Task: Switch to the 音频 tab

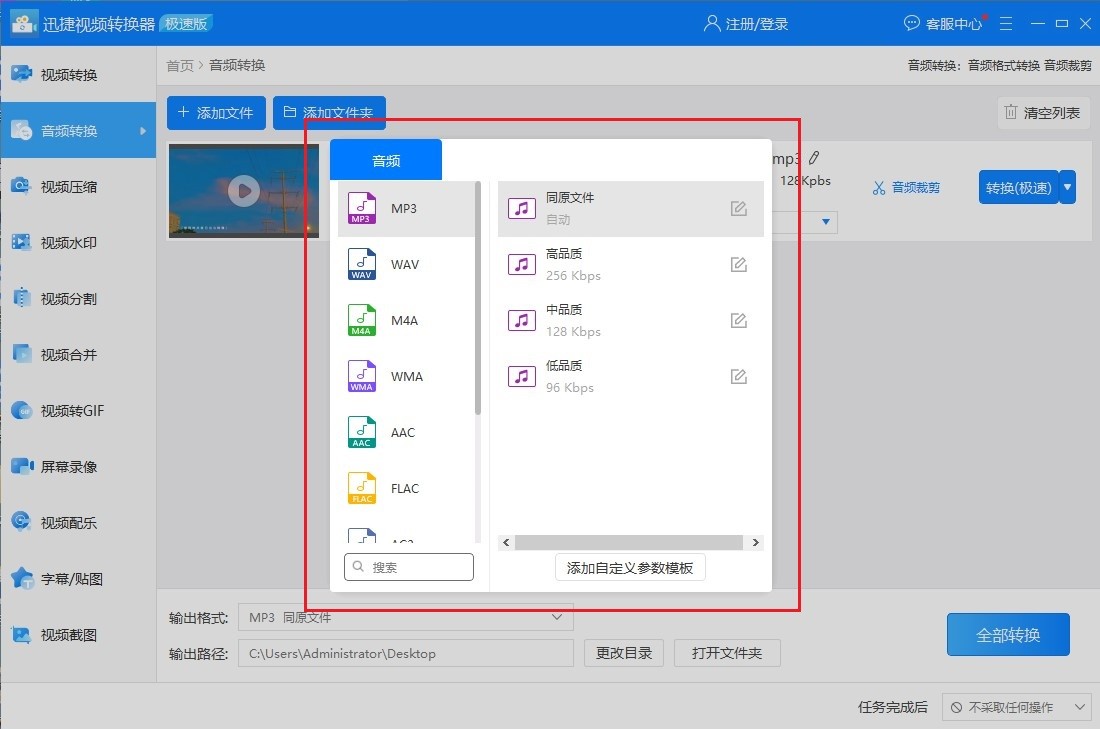Action: click(386, 161)
